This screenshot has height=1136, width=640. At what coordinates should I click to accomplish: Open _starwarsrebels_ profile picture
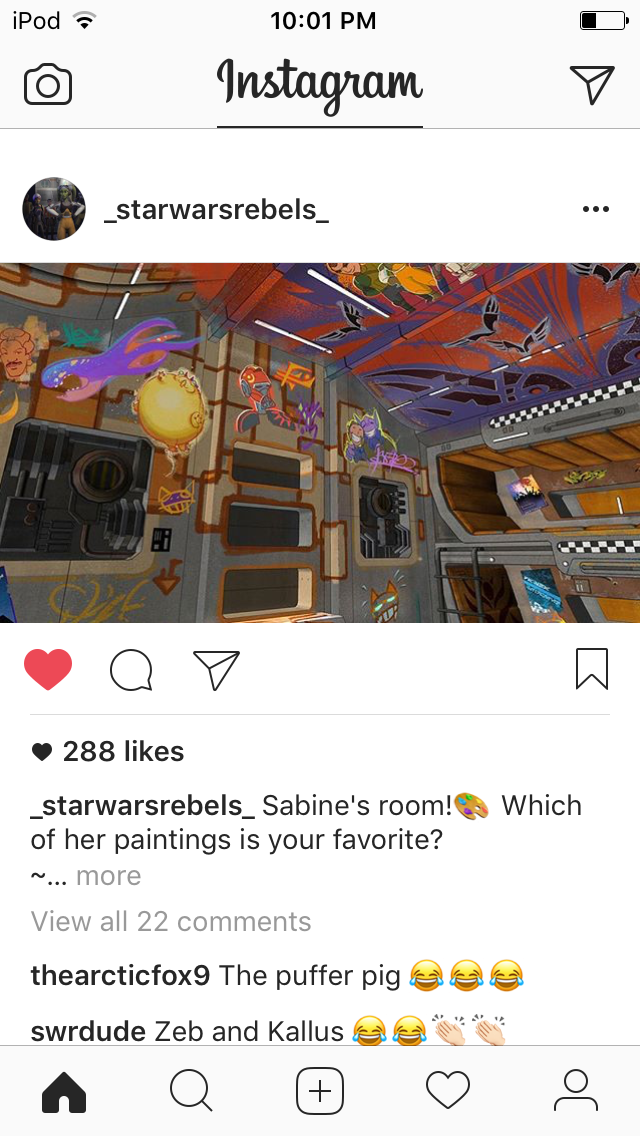pos(54,209)
